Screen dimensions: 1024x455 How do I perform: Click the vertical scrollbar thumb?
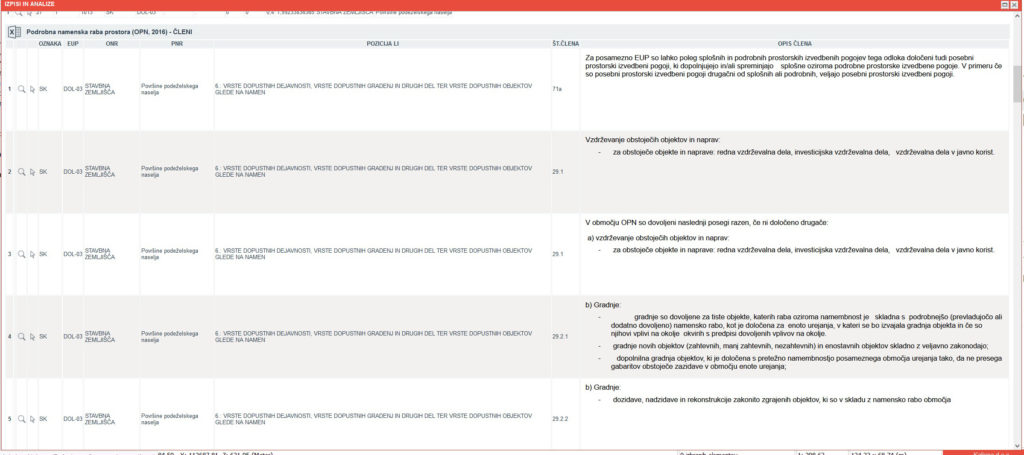click(x=1017, y=85)
